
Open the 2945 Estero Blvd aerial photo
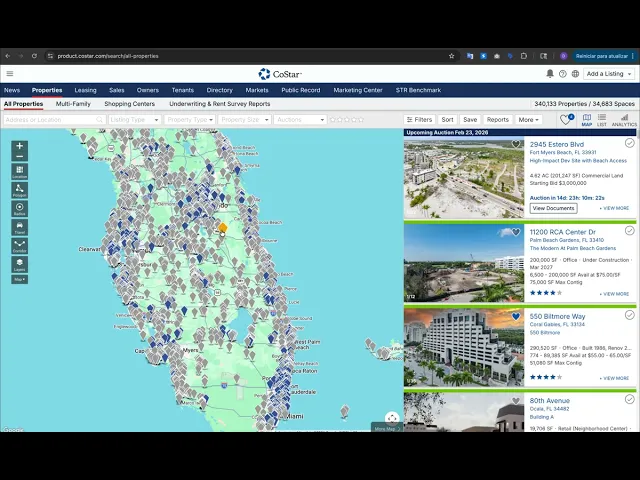click(464, 178)
